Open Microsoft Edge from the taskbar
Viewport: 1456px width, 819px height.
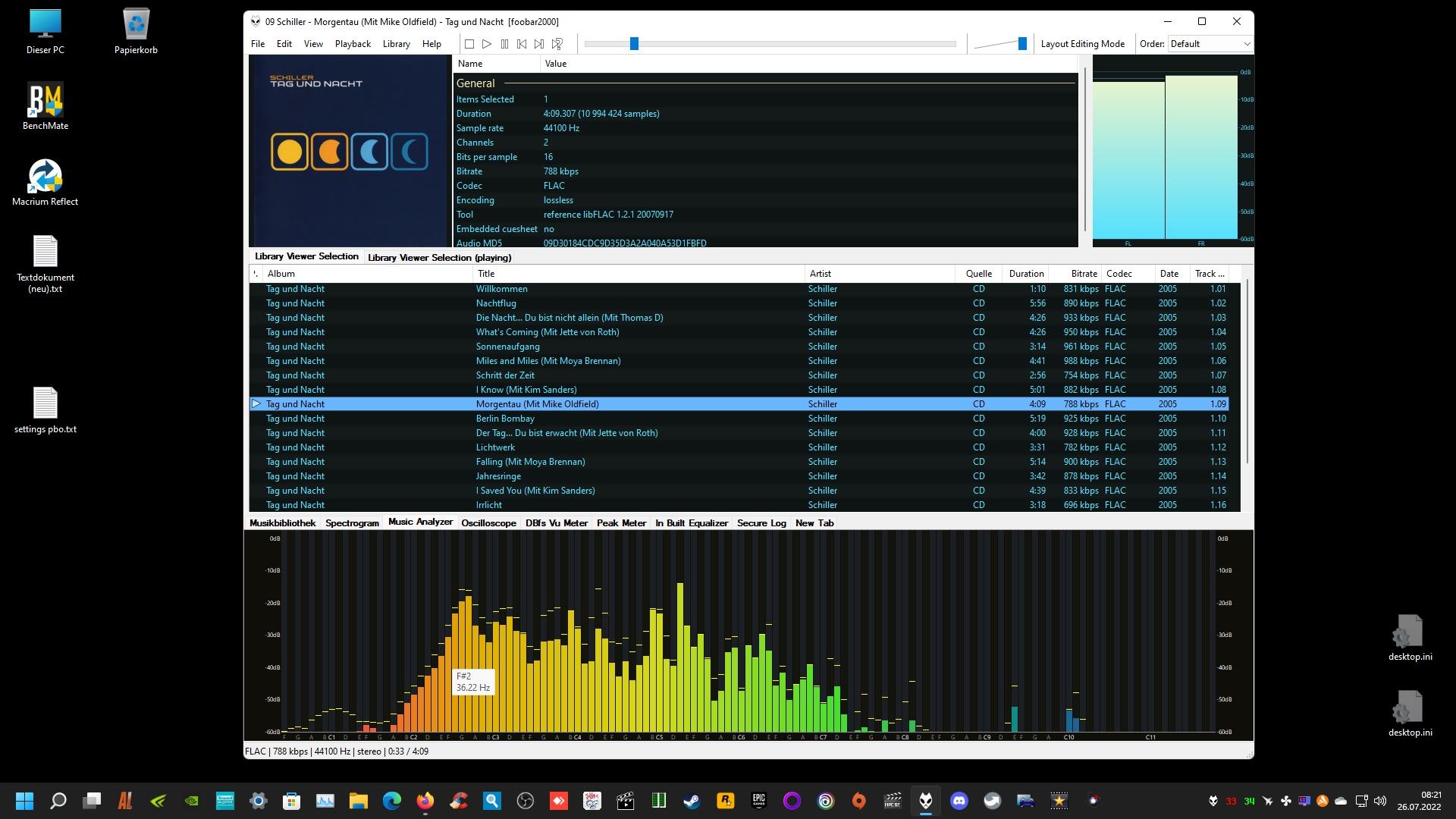(x=392, y=801)
